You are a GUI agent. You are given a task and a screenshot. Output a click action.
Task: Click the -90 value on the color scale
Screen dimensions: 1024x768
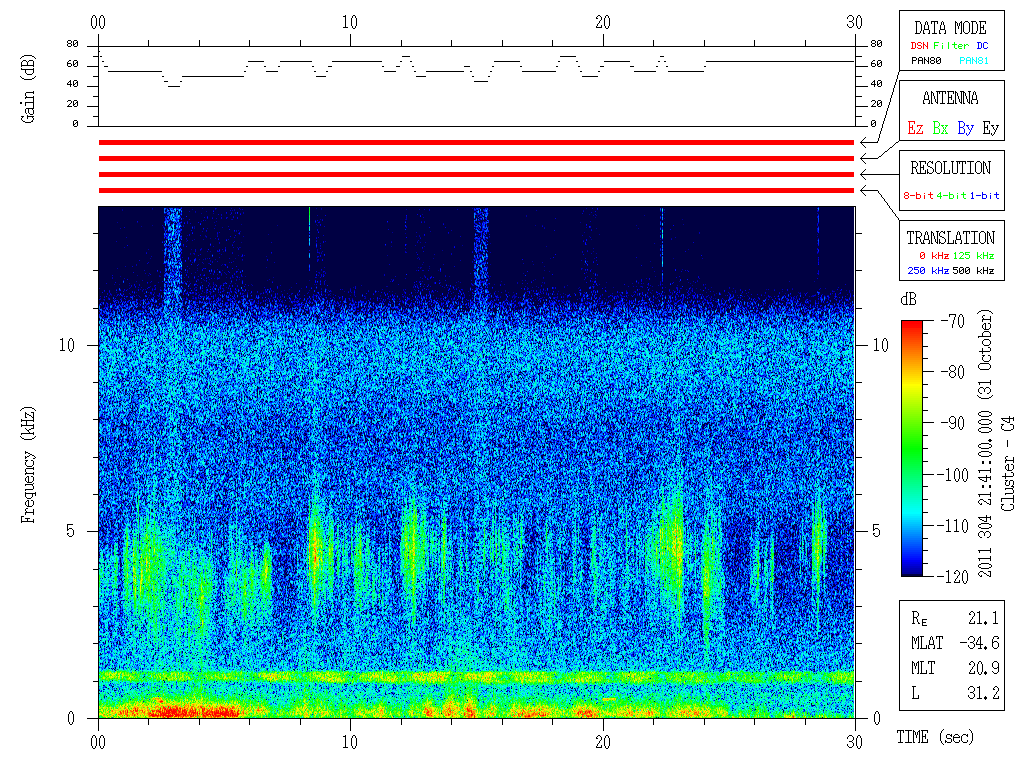point(953,423)
